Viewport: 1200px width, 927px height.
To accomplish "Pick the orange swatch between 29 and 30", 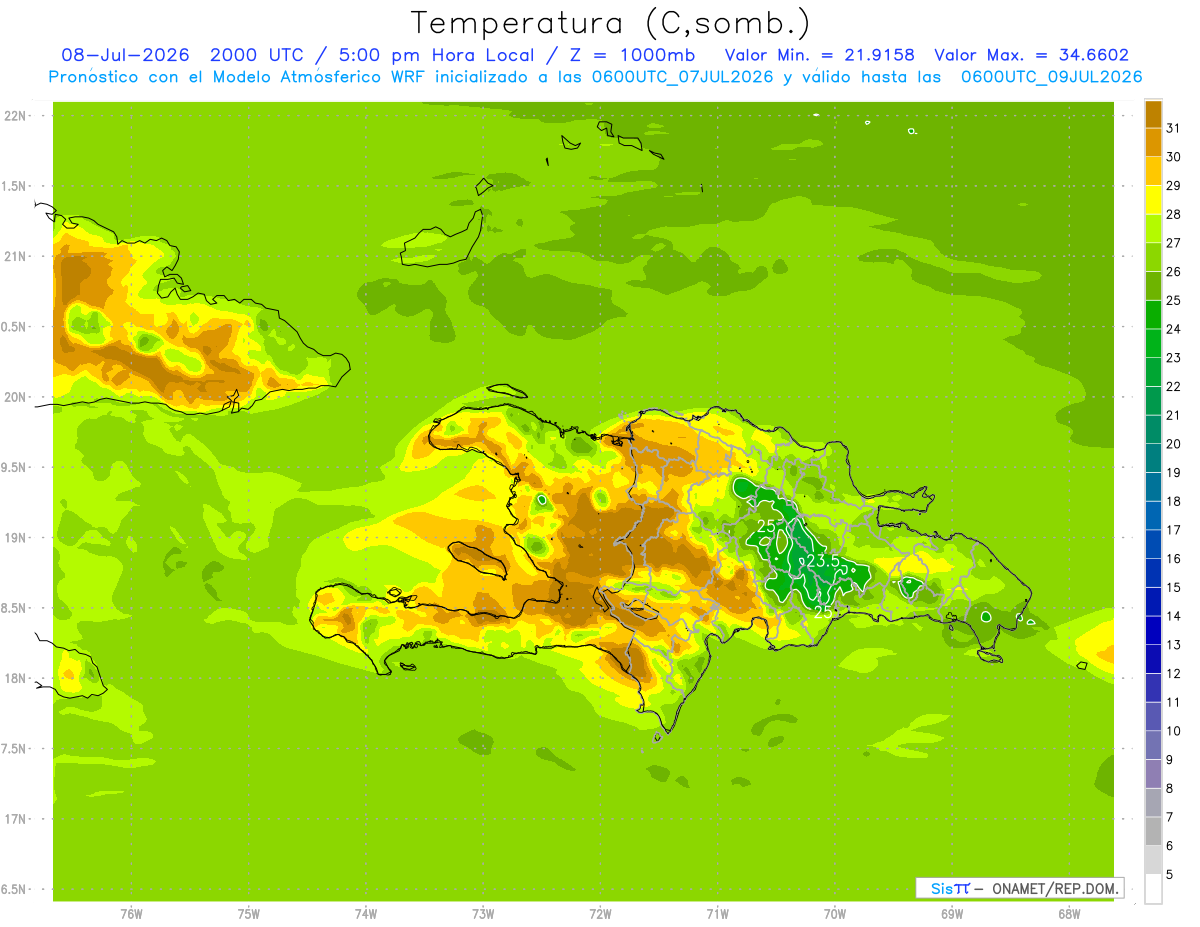I will coord(1153,171).
